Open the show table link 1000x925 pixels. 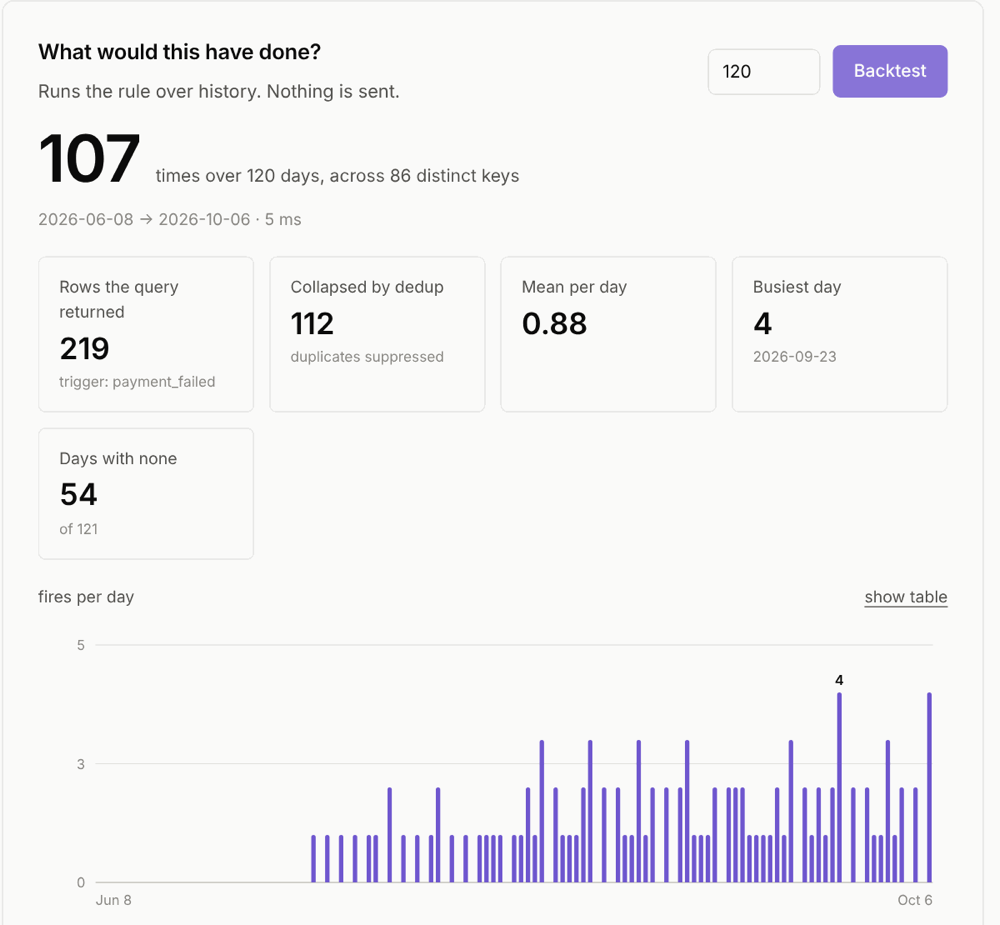tap(906, 597)
